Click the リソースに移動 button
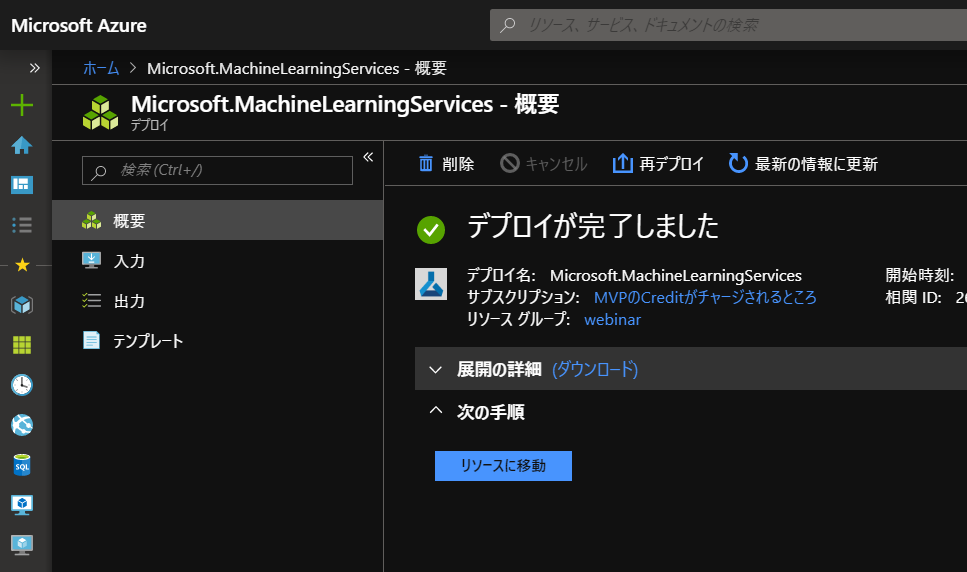The image size is (967, 572). coord(503,466)
